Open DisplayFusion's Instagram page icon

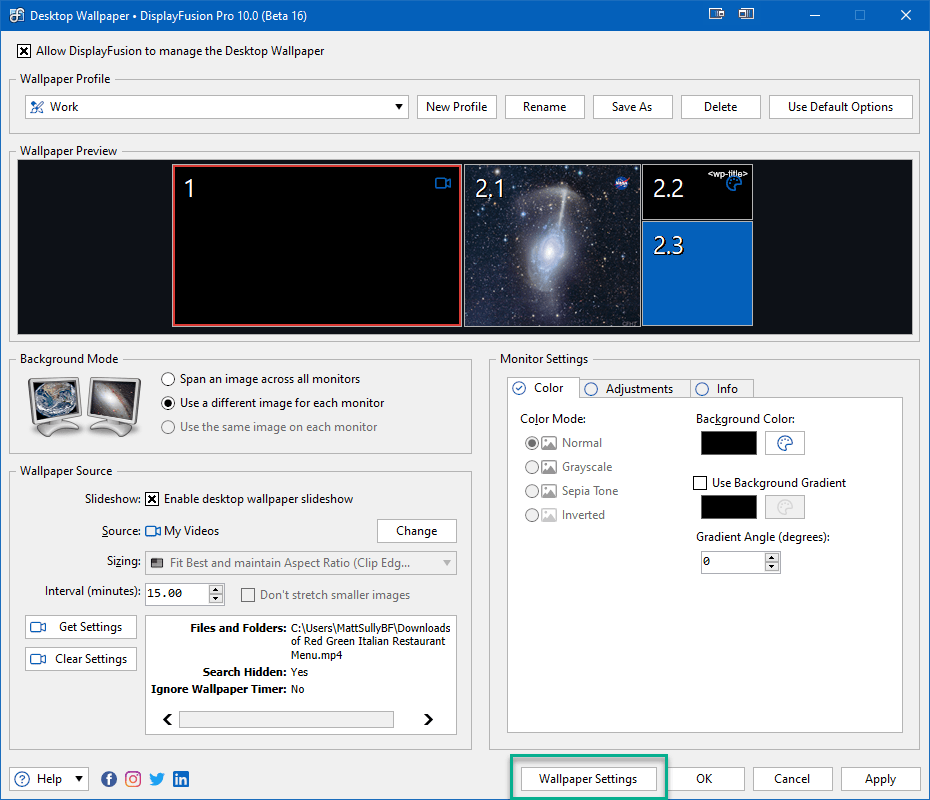pyautogui.click(x=132, y=778)
